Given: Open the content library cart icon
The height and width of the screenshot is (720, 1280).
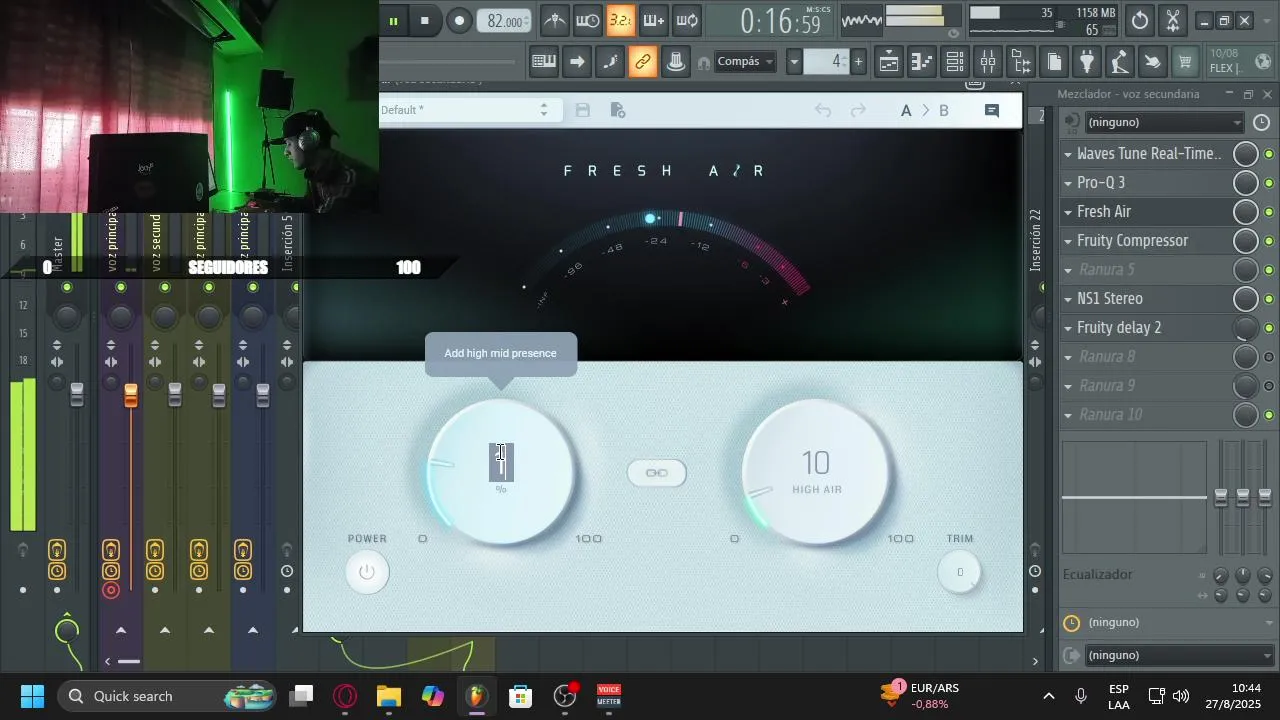Looking at the screenshot, I should [x=1186, y=62].
